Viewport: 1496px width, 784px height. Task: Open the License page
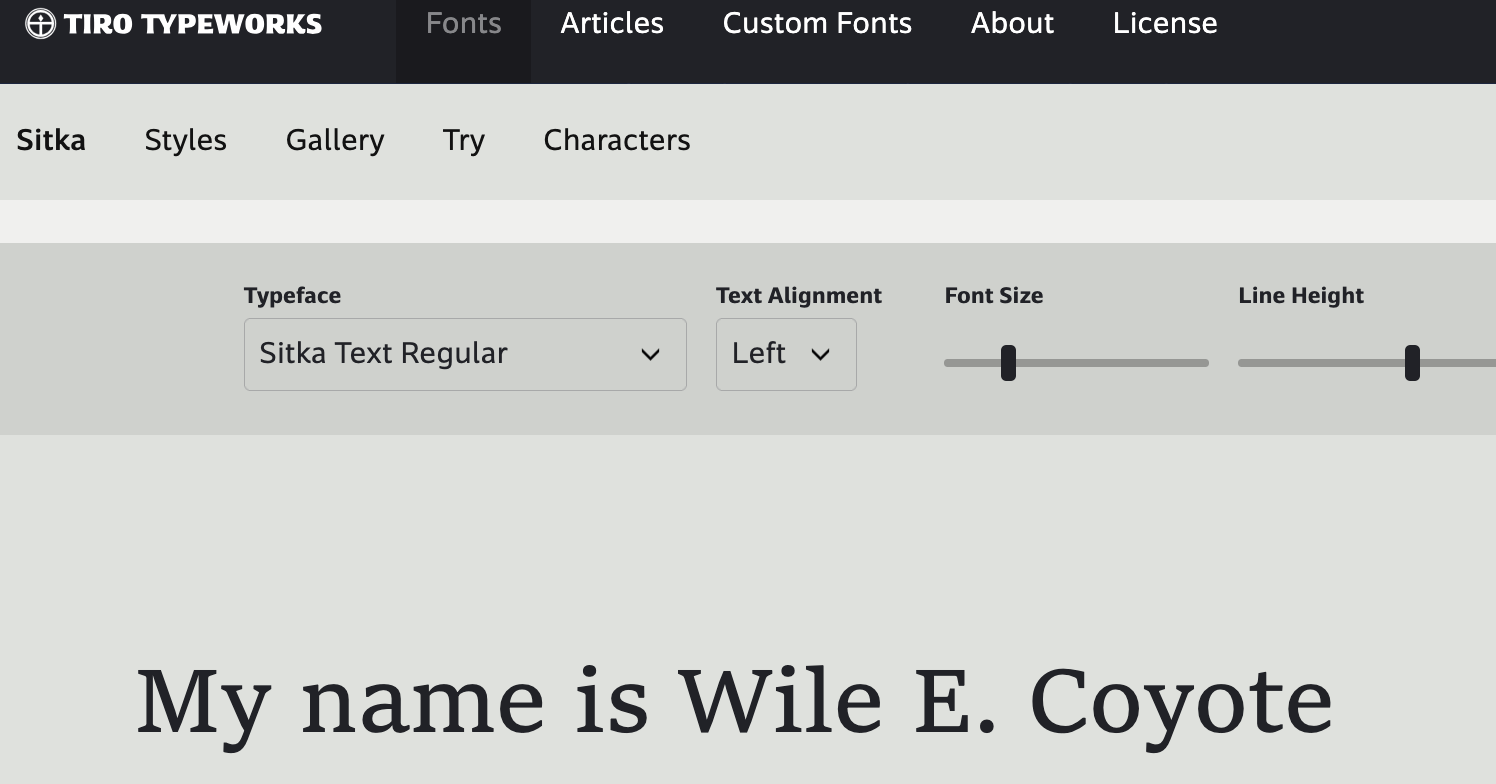1165,24
